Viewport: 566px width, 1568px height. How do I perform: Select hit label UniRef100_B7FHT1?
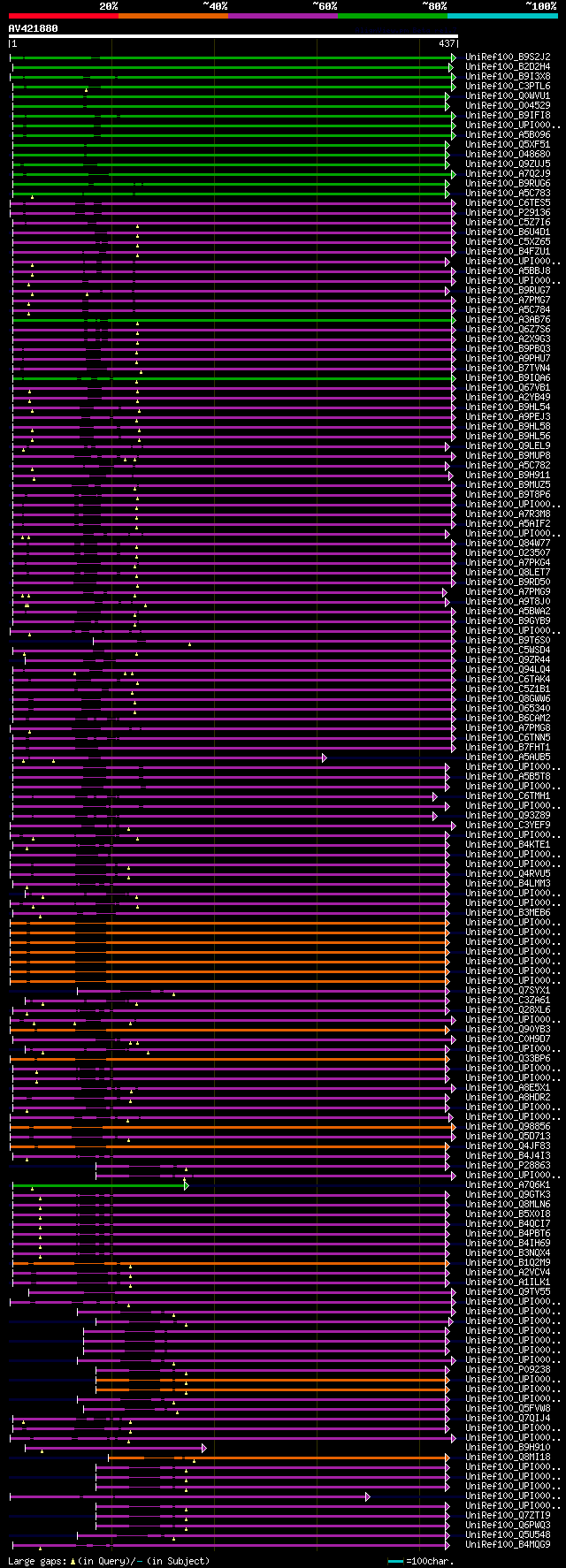tap(508, 747)
